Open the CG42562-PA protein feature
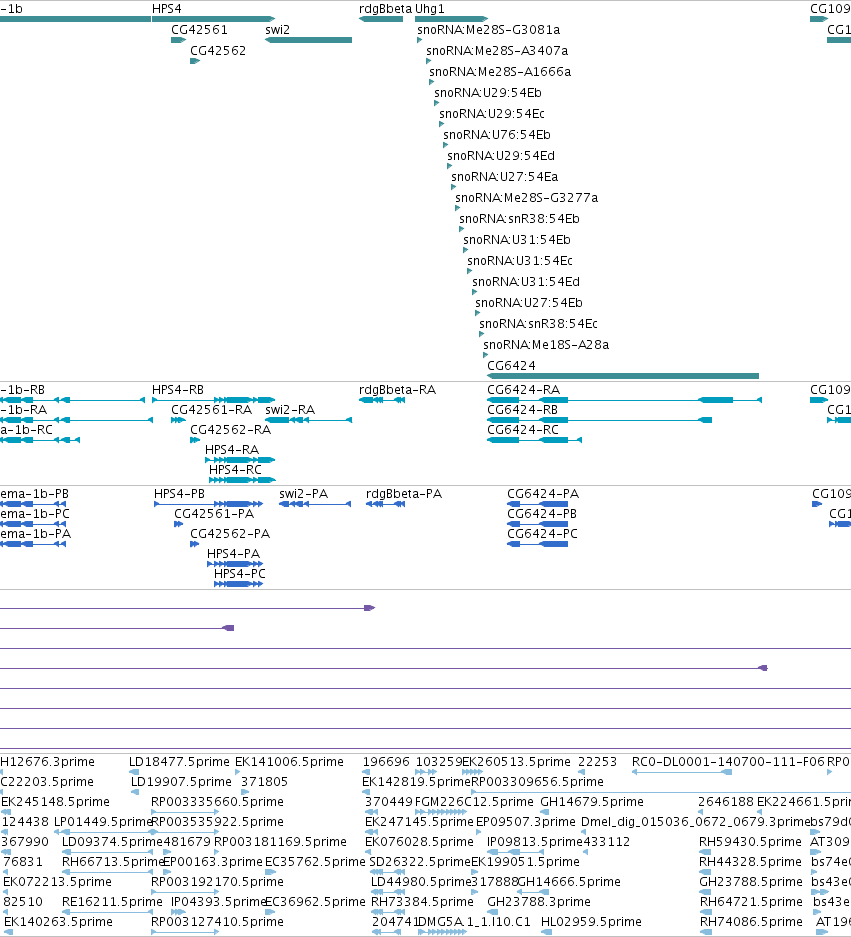This screenshot has width=851, height=937. (194, 544)
